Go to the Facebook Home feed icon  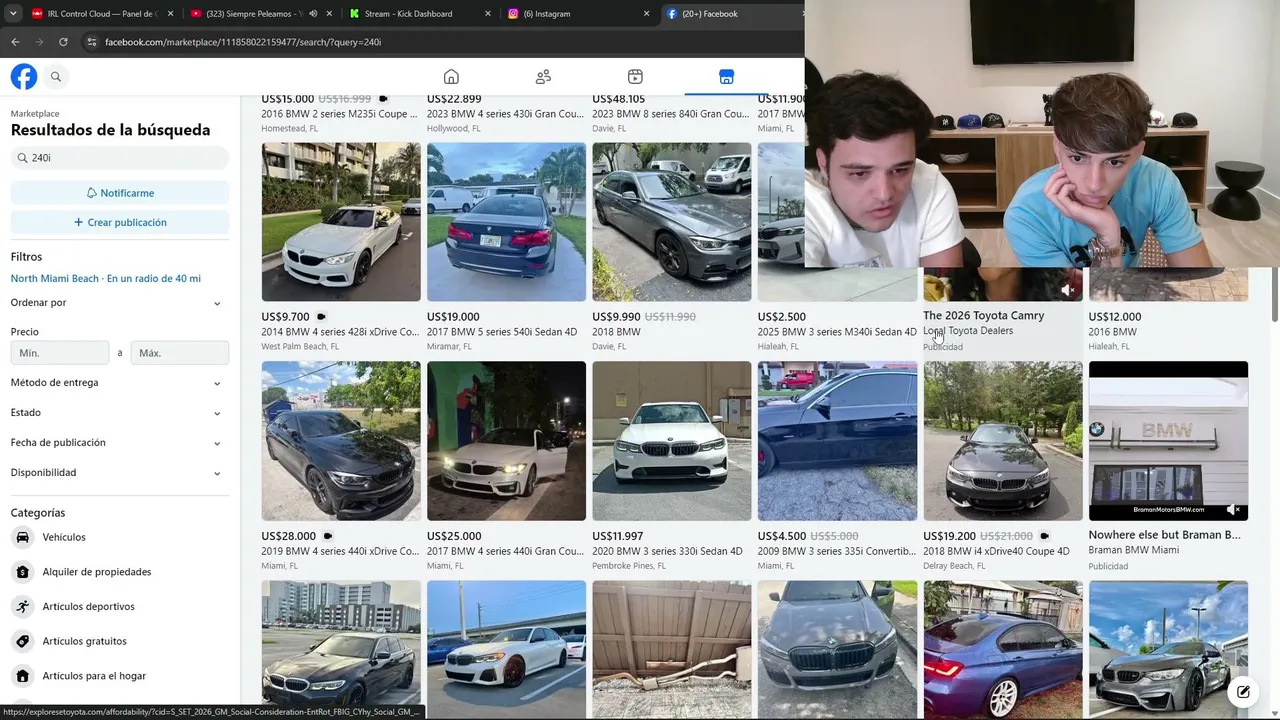[451, 77]
